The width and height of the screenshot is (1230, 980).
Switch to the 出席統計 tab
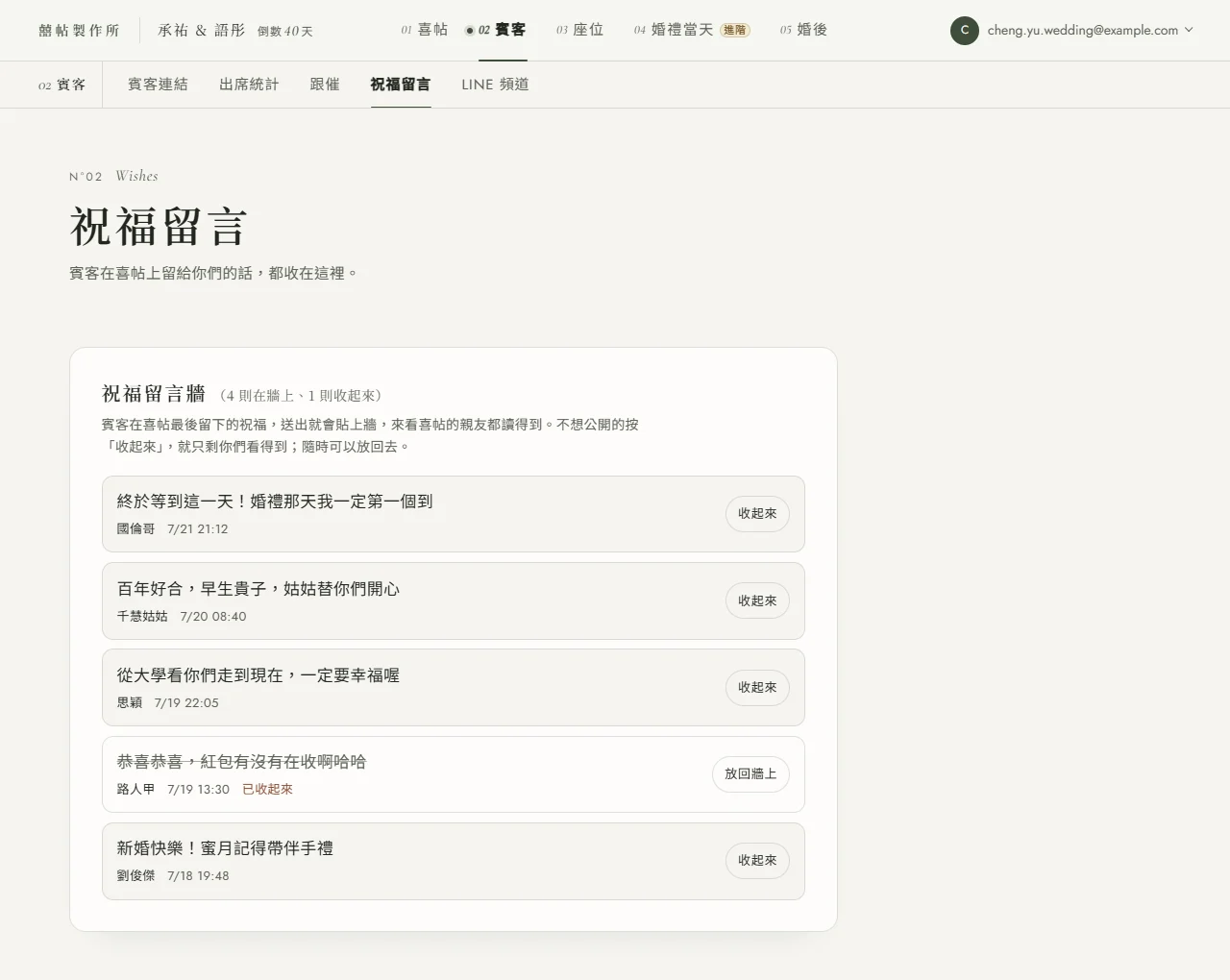[x=249, y=85]
